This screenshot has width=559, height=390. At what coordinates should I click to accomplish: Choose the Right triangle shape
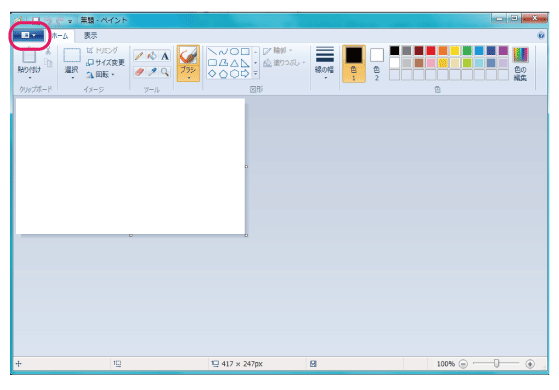tap(245, 63)
